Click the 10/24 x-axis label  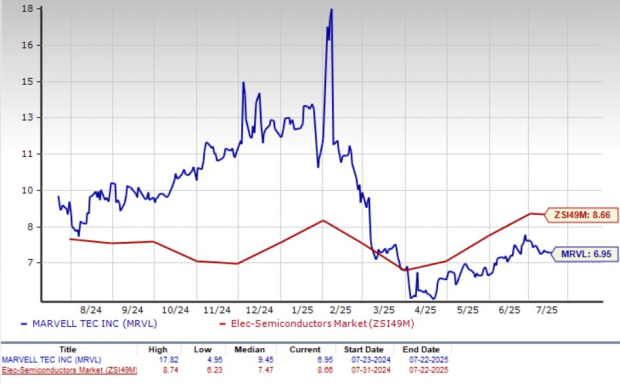coord(175,310)
